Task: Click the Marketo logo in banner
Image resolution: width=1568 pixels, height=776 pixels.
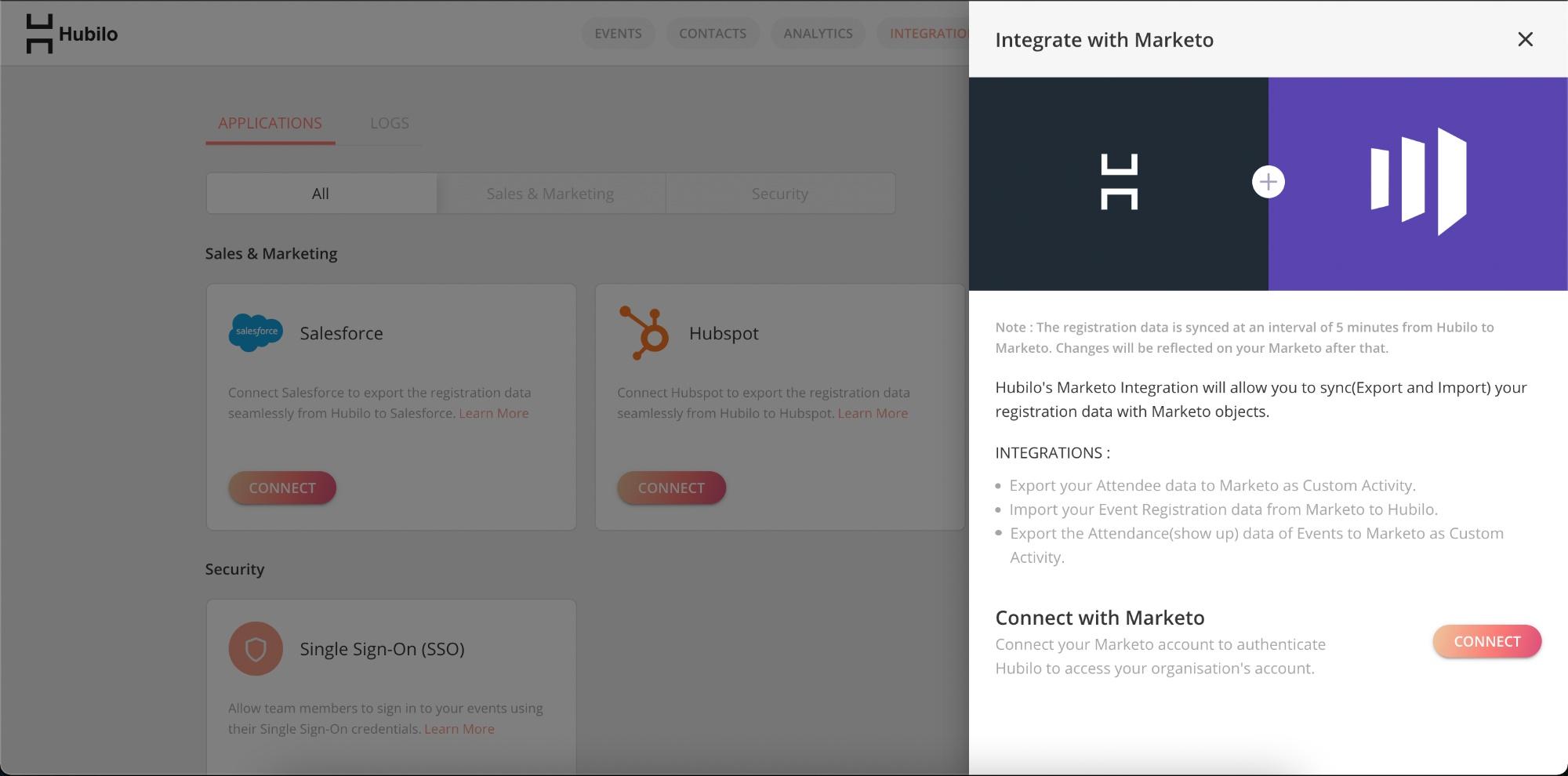Action: 1418,182
